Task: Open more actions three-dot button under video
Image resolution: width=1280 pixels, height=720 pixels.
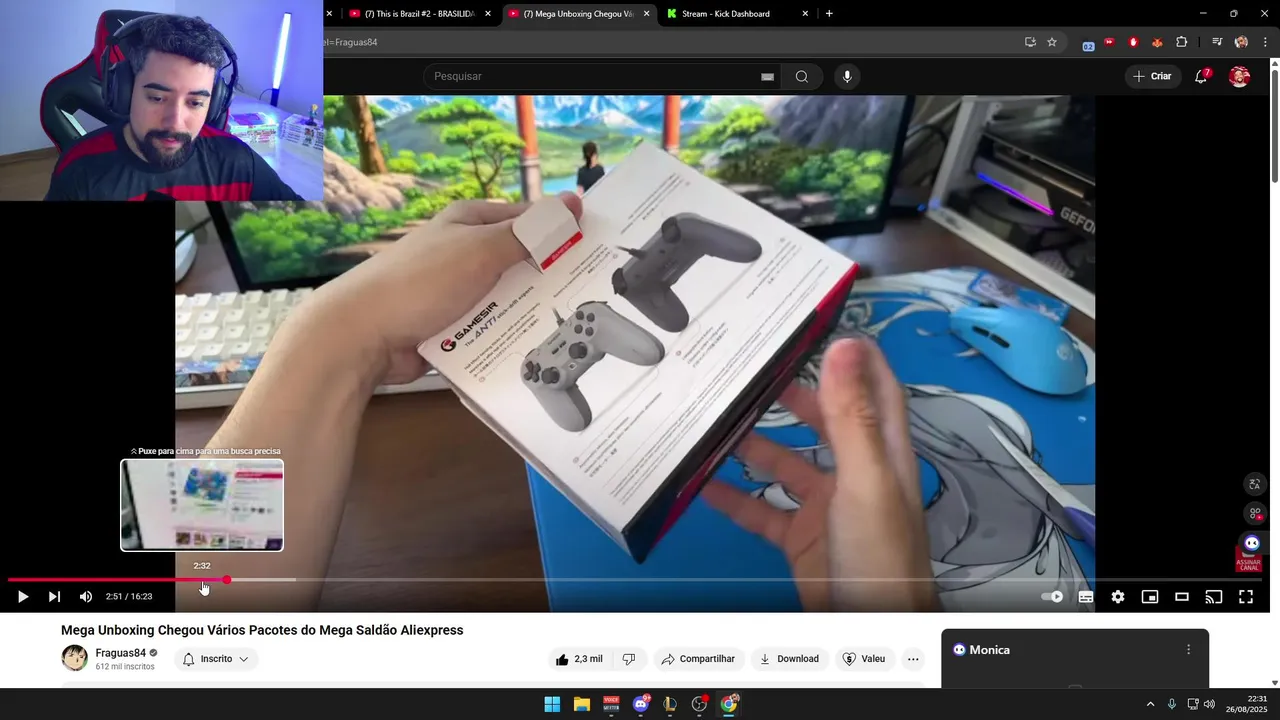Action: coord(913,659)
